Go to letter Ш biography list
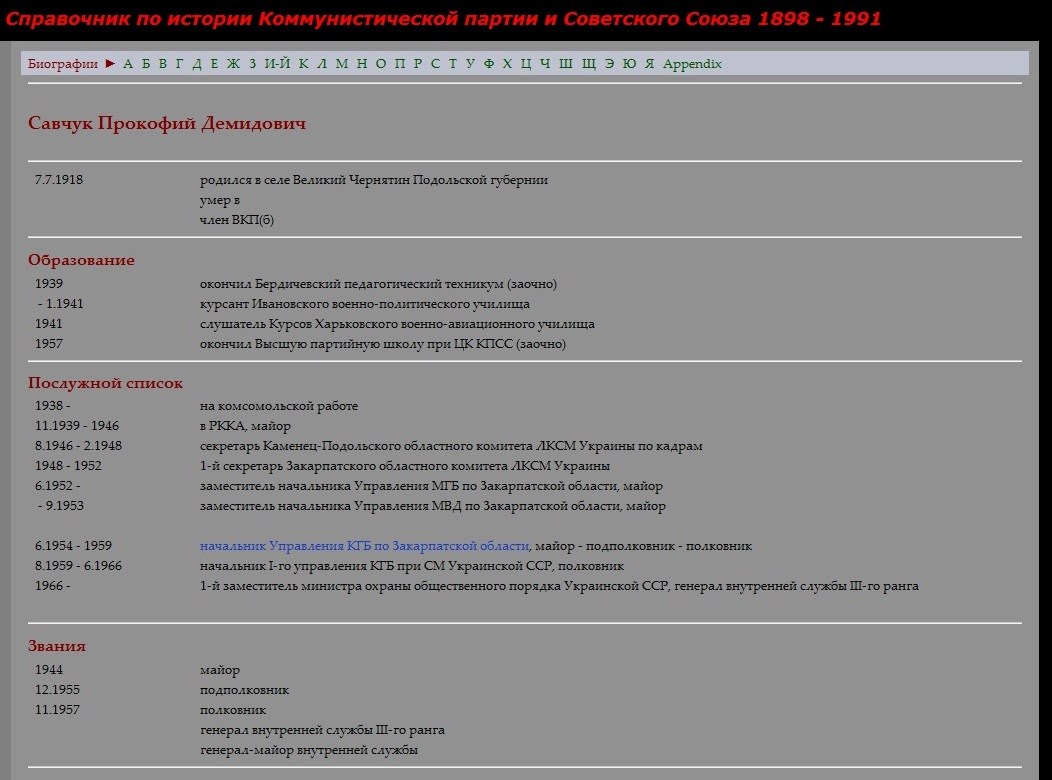 click(566, 64)
